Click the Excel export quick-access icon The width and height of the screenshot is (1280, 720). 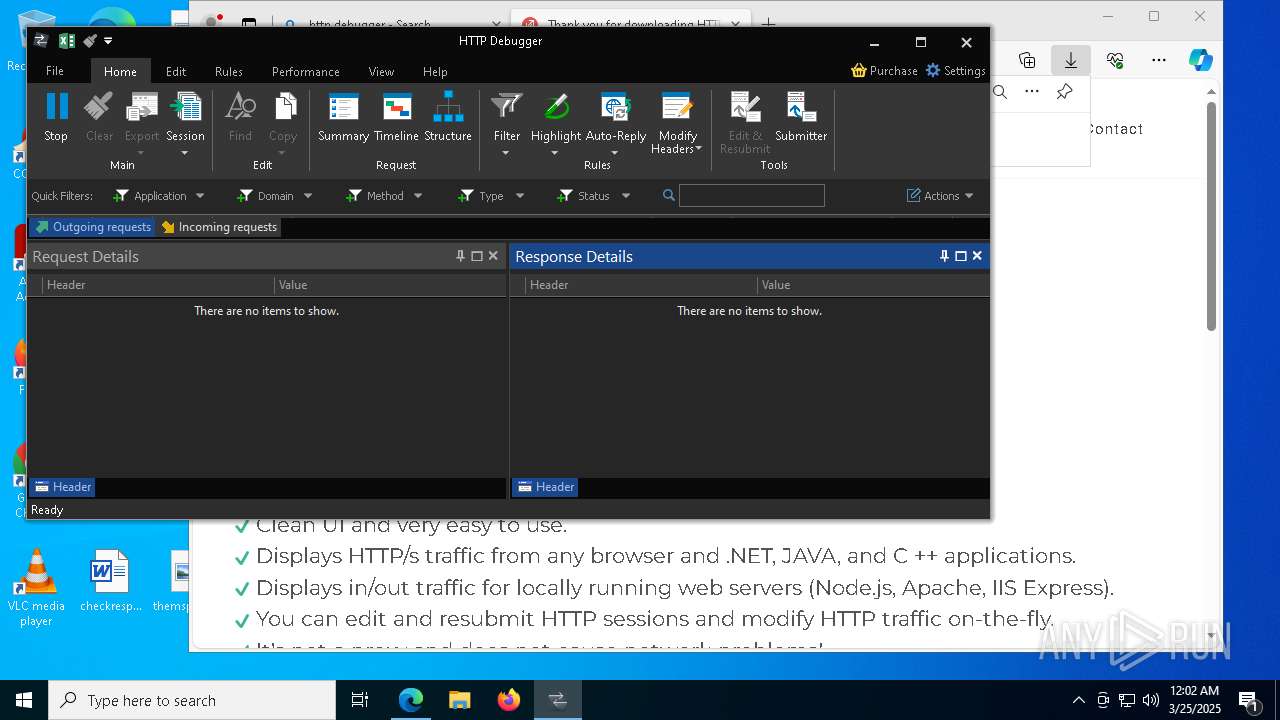pyautogui.click(x=67, y=41)
